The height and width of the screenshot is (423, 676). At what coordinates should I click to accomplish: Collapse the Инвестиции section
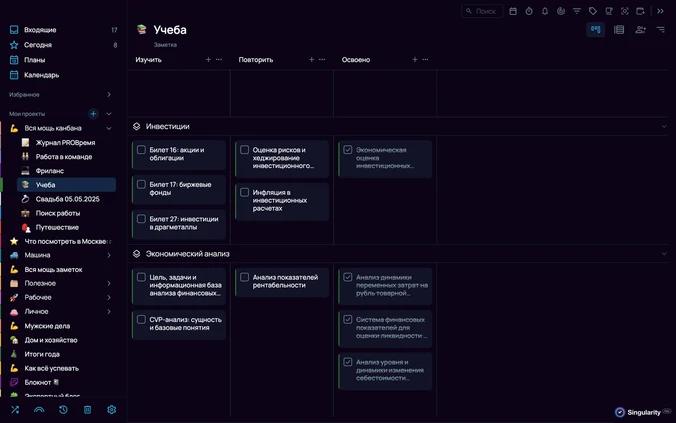(664, 126)
